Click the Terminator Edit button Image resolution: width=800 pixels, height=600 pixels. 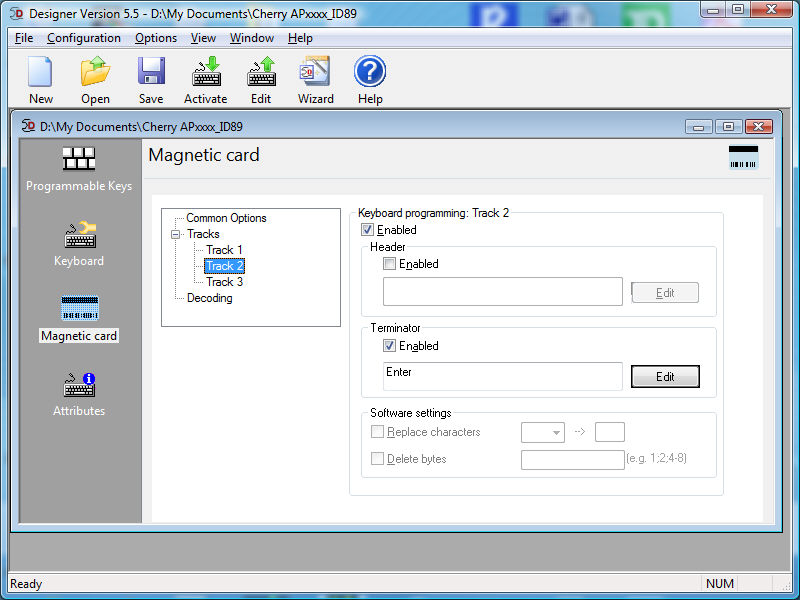click(x=665, y=377)
